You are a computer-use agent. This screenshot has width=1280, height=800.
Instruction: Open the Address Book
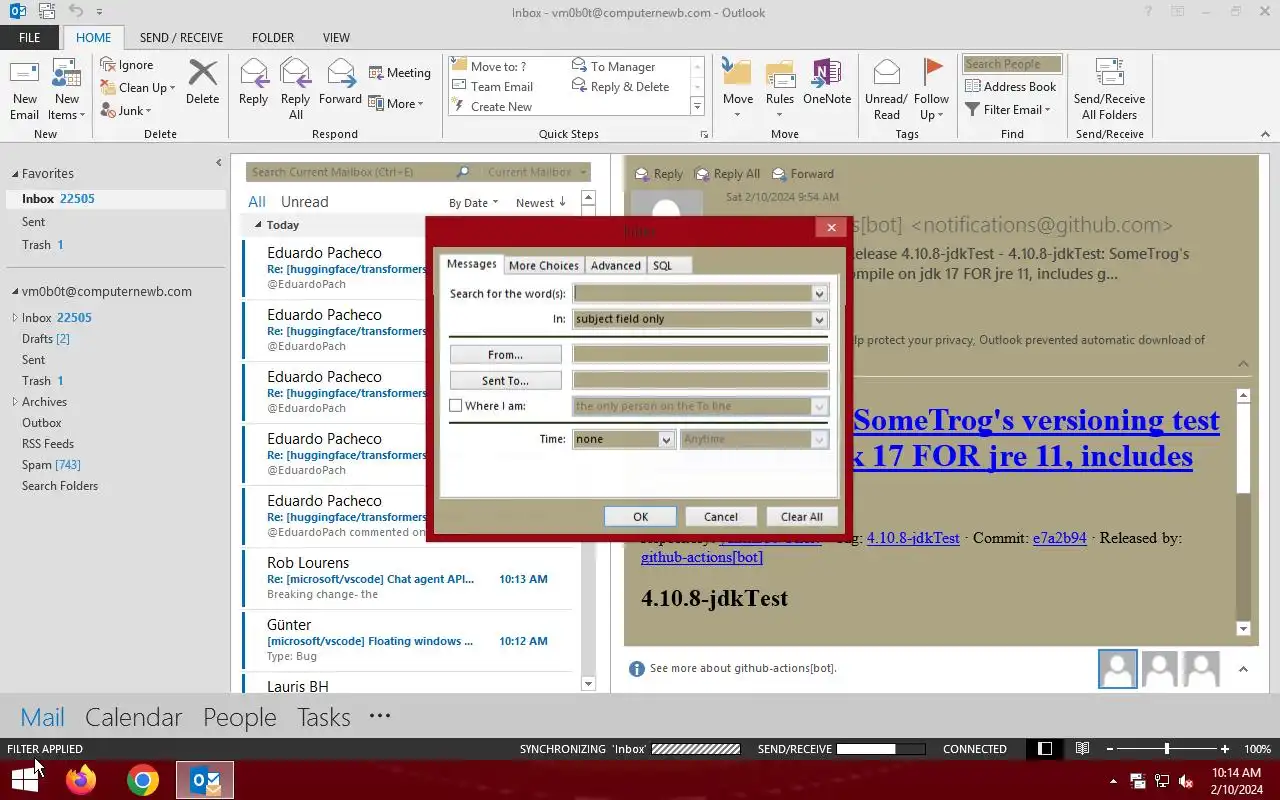click(1010, 87)
